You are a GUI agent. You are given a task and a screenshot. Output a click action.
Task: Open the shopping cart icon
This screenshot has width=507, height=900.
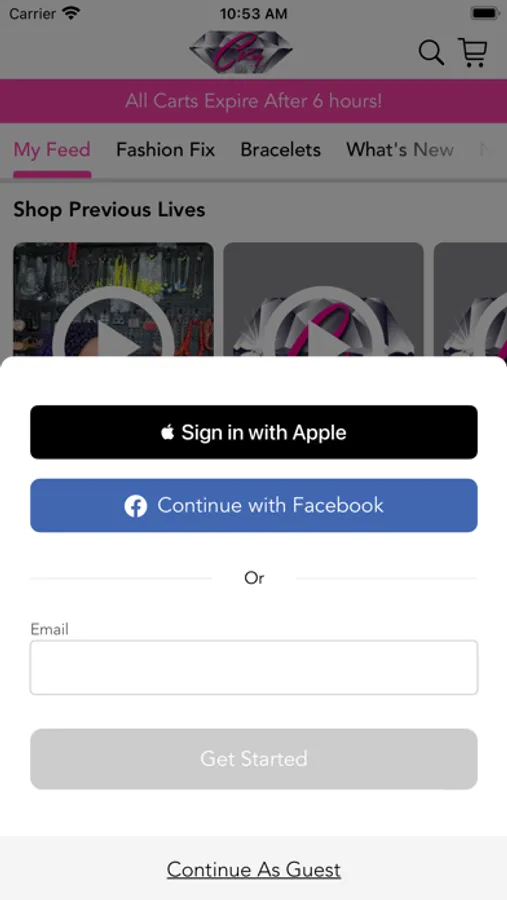[x=473, y=52]
